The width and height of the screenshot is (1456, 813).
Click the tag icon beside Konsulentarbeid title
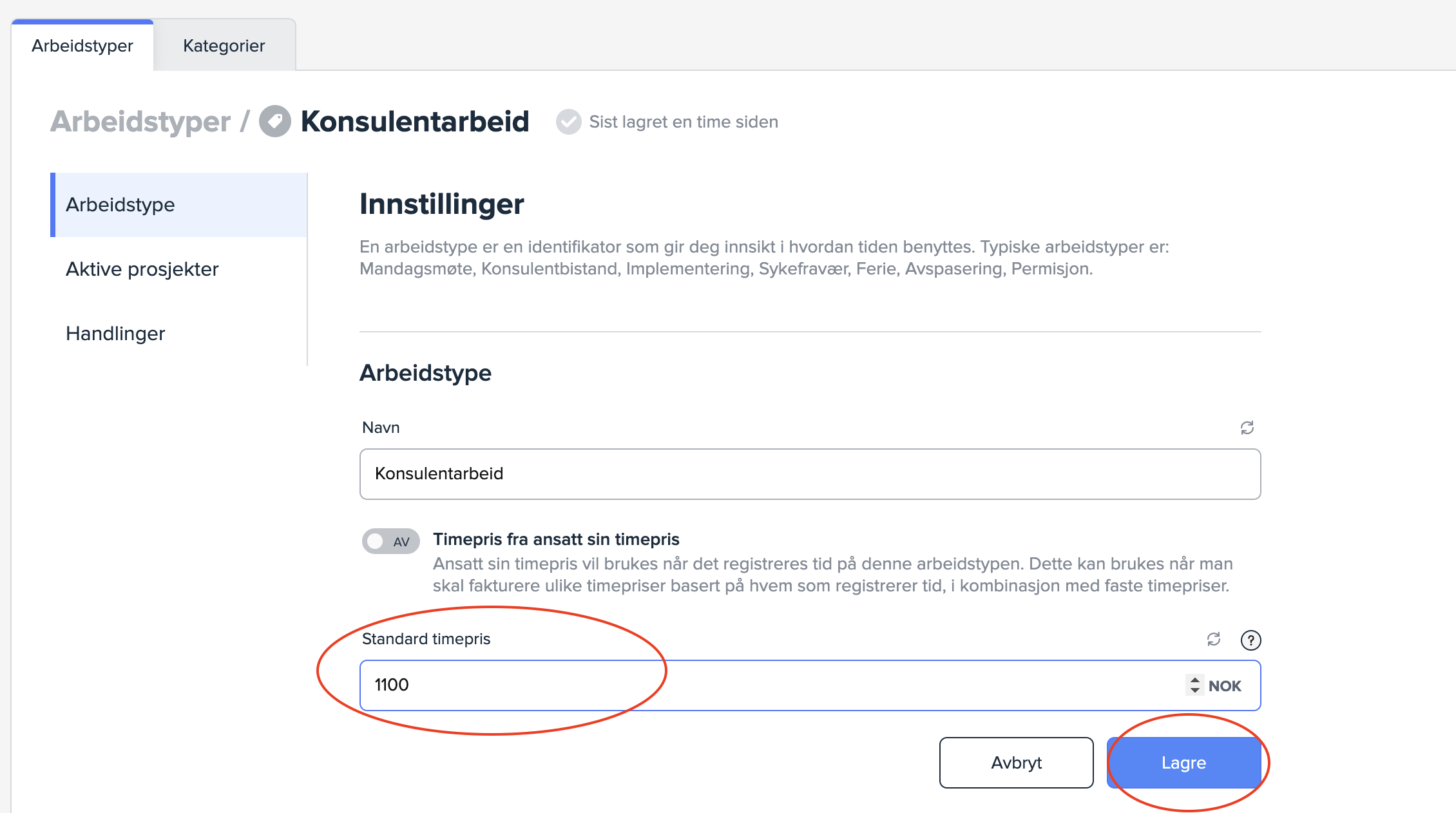[x=275, y=121]
